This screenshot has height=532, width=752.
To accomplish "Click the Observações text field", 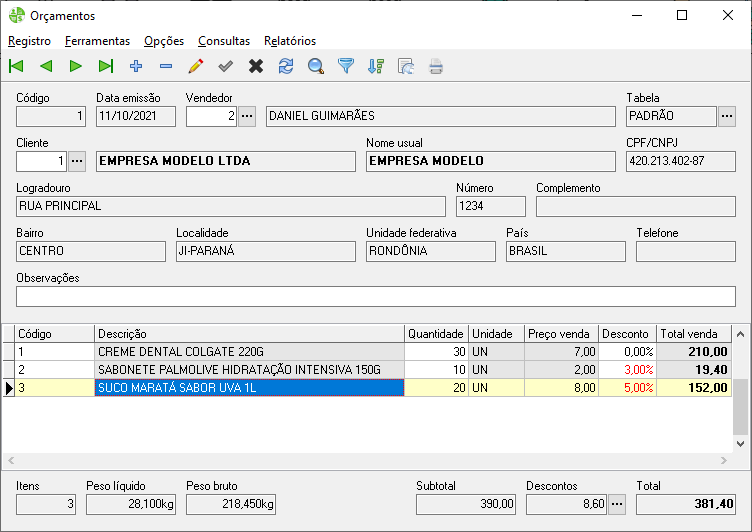I will click(376, 296).
